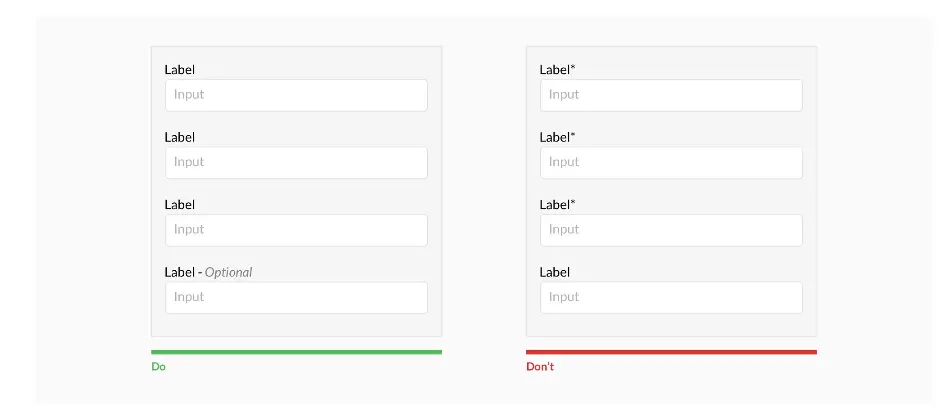
Task: Click the first 'Label*' text in Don't panel
Action: click(x=557, y=70)
